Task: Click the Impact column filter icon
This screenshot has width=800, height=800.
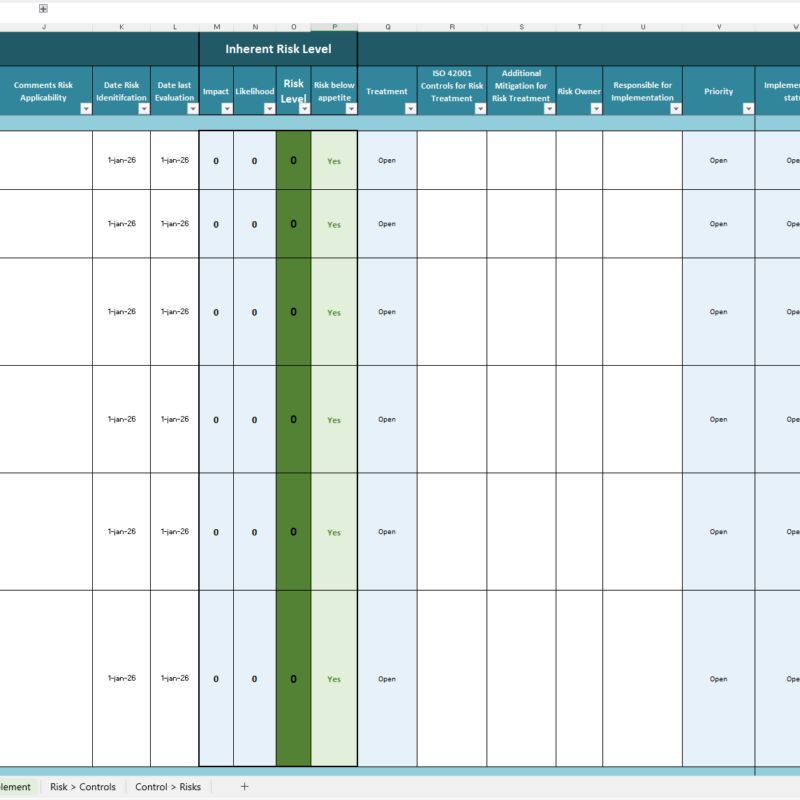Action: click(x=227, y=110)
